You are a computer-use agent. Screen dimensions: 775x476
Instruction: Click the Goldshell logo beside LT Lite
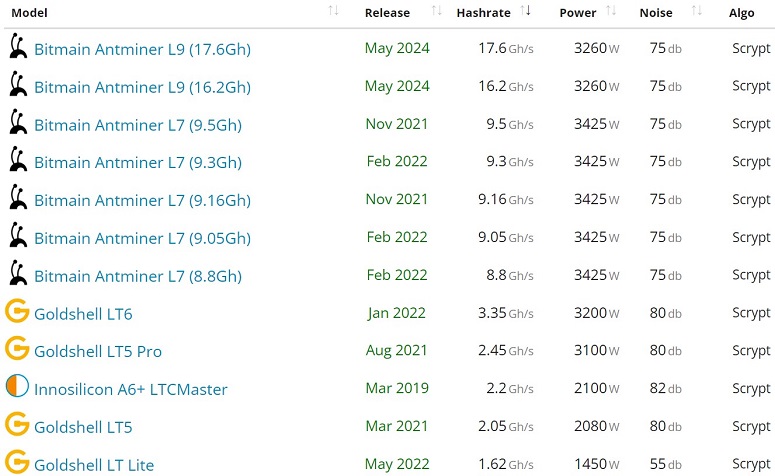point(17,463)
